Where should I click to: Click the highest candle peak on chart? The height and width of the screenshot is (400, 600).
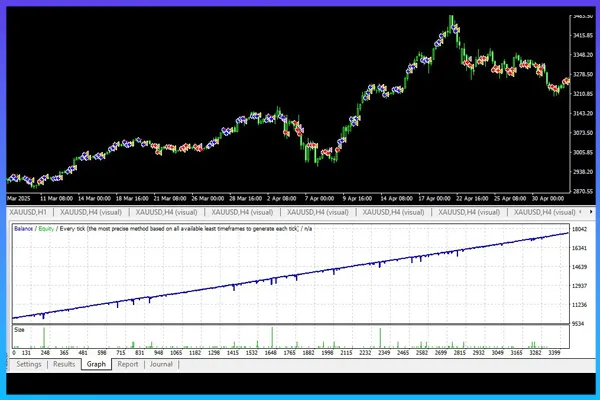click(452, 16)
